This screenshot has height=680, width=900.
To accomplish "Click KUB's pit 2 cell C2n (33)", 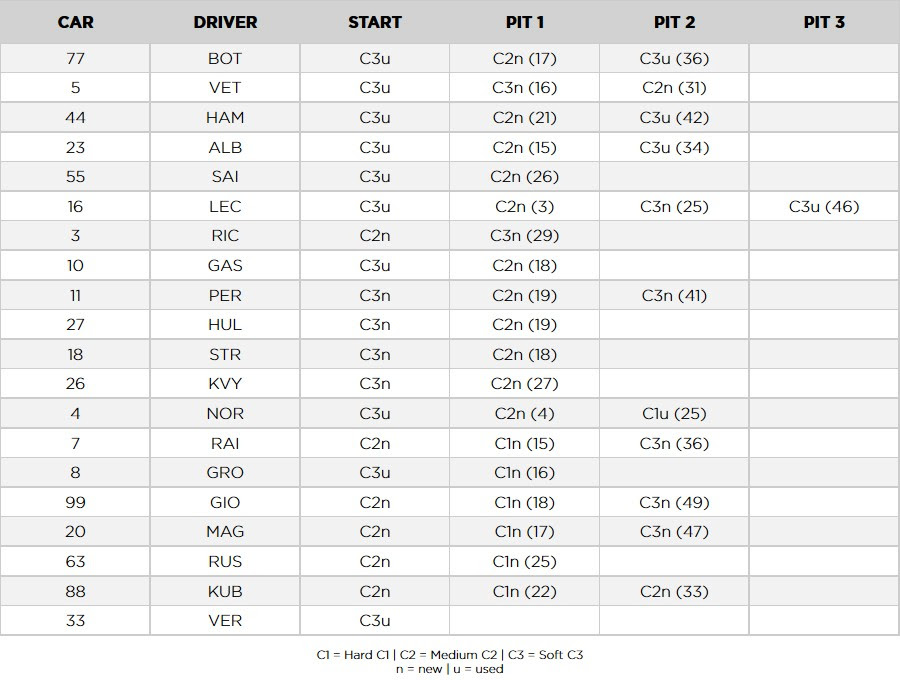I will [x=674, y=592].
